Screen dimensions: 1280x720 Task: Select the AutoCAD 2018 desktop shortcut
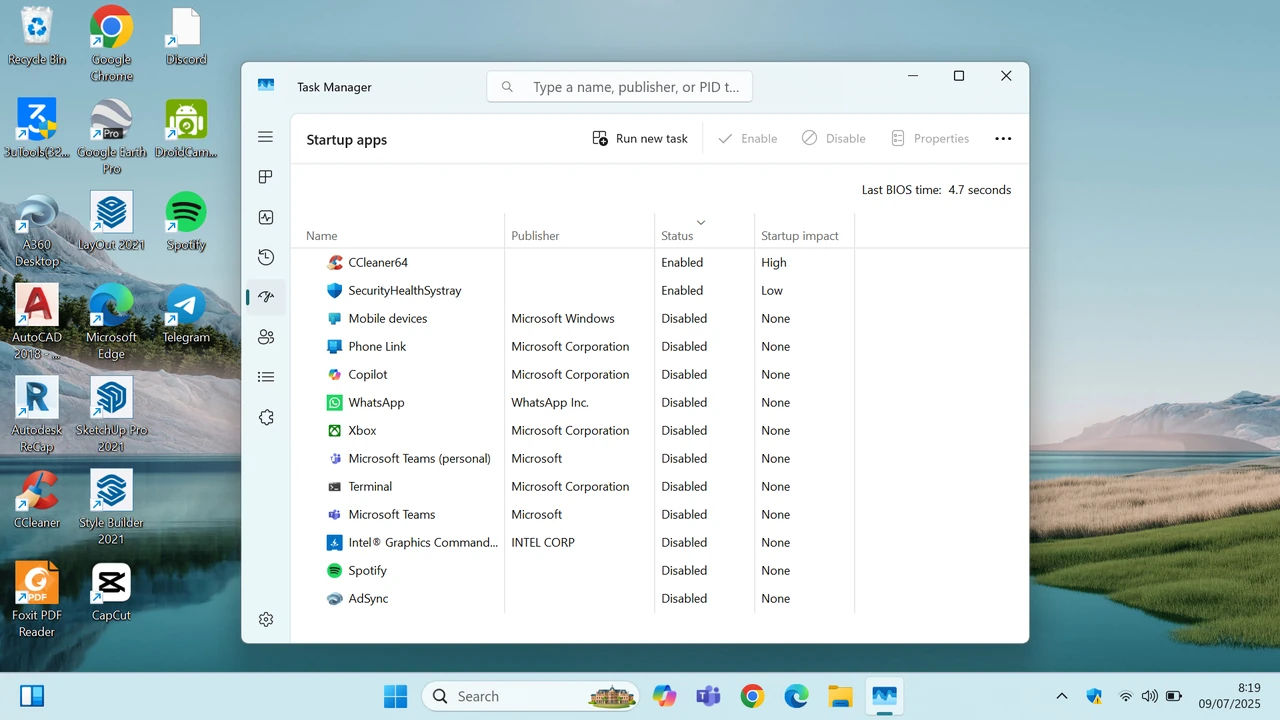pyautogui.click(x=37, y=322)
